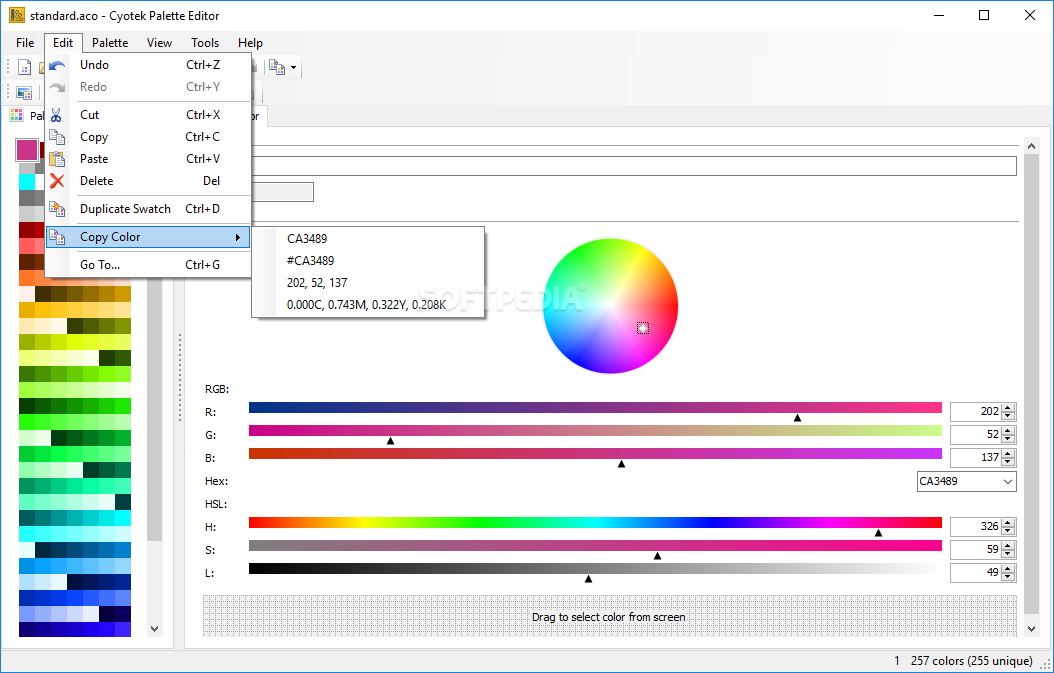Click the G value field showing 52
The width and height of the screenshot is (1054, 673).
pyautogui.click(x=976, y=434)
